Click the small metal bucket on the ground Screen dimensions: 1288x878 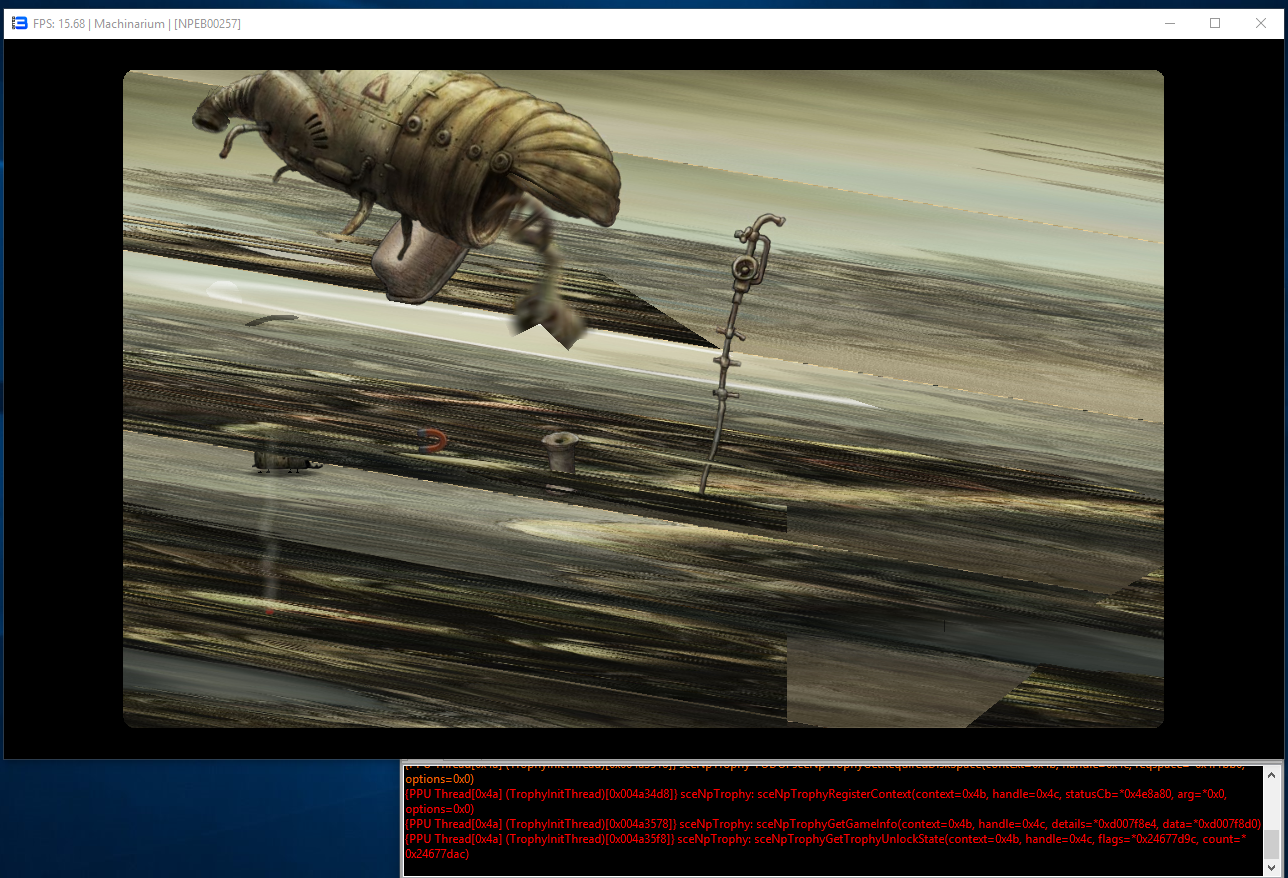coord(560,452)
